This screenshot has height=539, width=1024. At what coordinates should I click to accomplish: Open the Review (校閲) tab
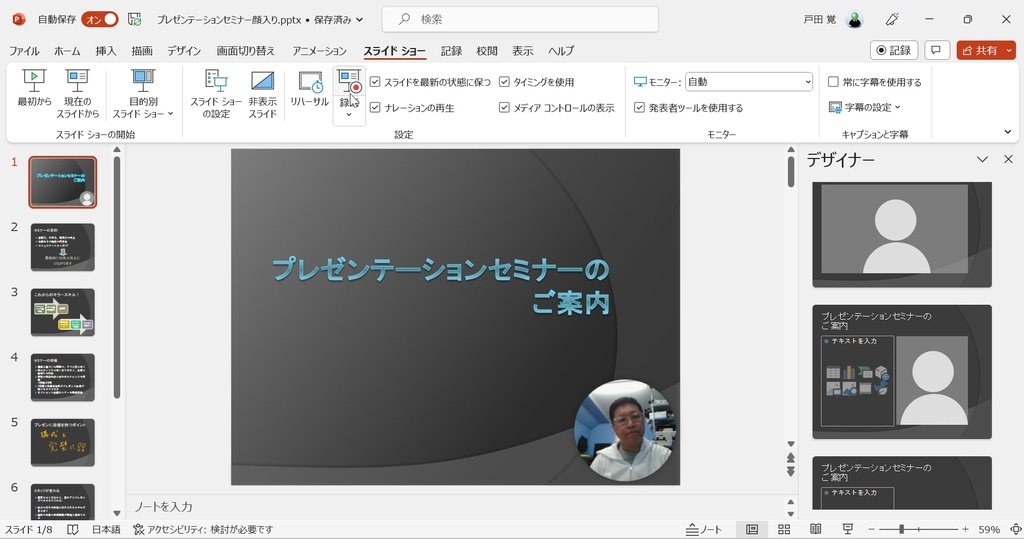pyautogui.click(x=487, y=51)
